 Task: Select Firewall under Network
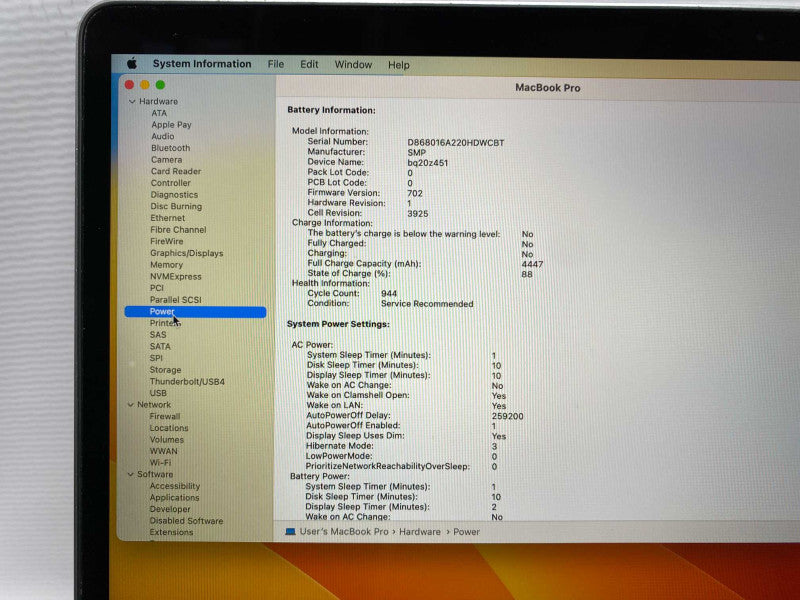[x=165, y=416]
